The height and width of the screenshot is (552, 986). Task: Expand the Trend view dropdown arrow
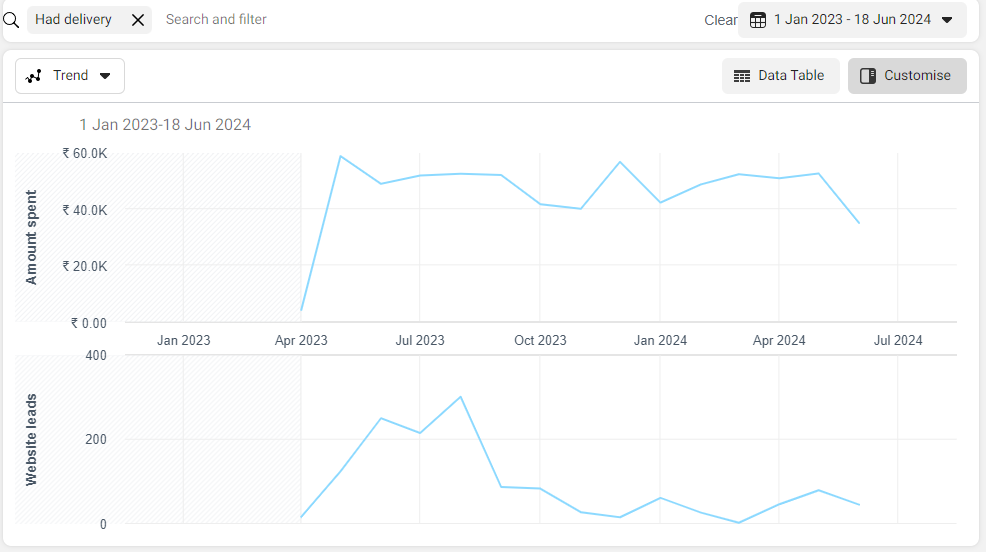(x=105, y=76)
